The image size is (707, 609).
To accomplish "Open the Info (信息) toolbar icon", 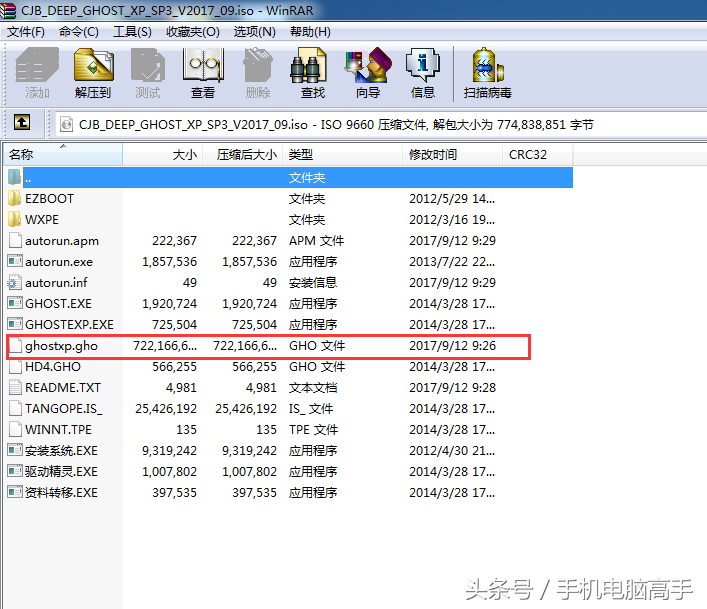I will click(x=423, y=73).
